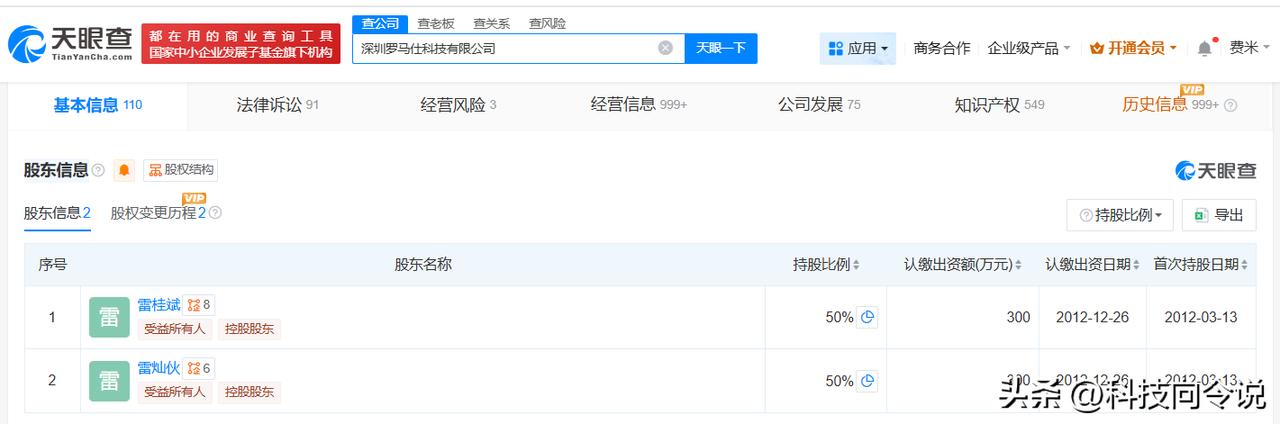Switch to the 经营信息 tab
Viewport: 1280px width, 424px height.
click(639, 105)
